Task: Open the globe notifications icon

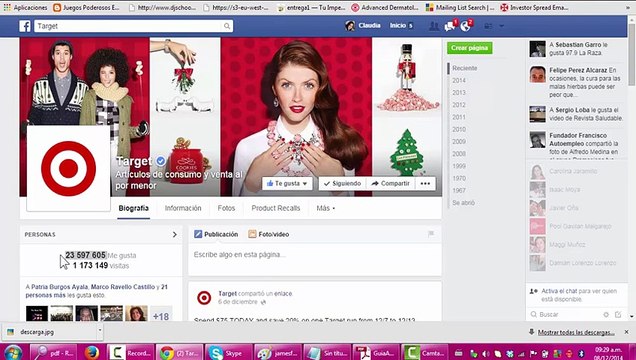Action: [x=466, y=26]
